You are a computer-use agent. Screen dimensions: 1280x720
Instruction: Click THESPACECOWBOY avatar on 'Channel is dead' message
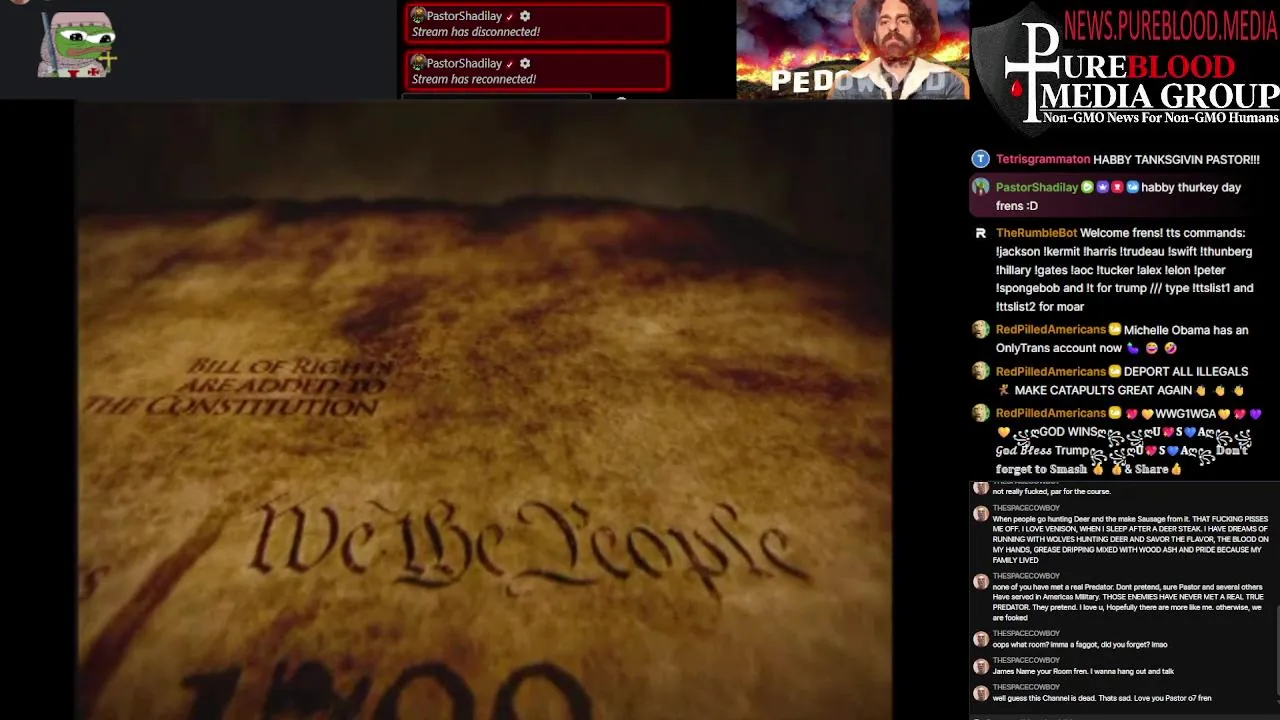point(980,693)
